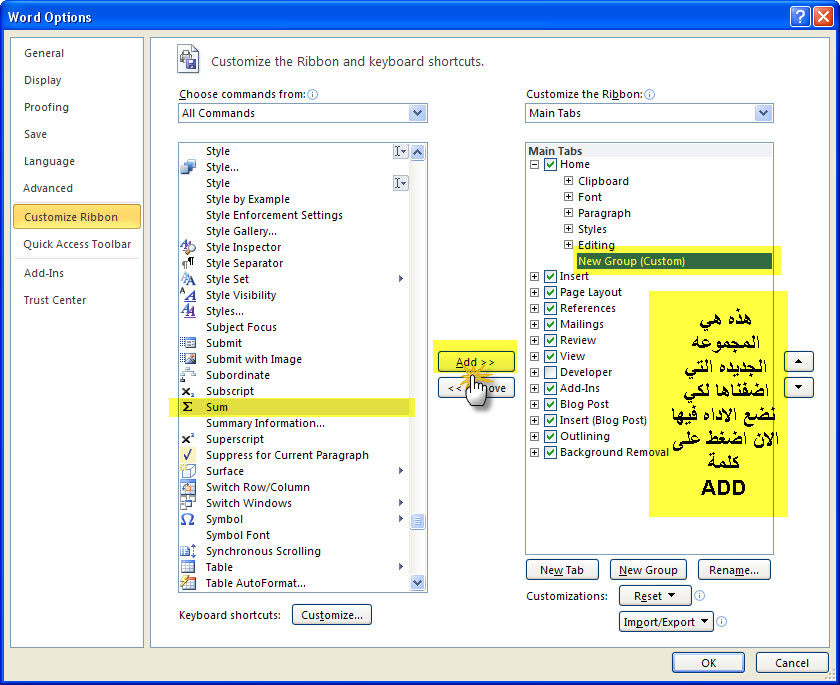Click the Style Visibility icon

(x=188, y=295)
